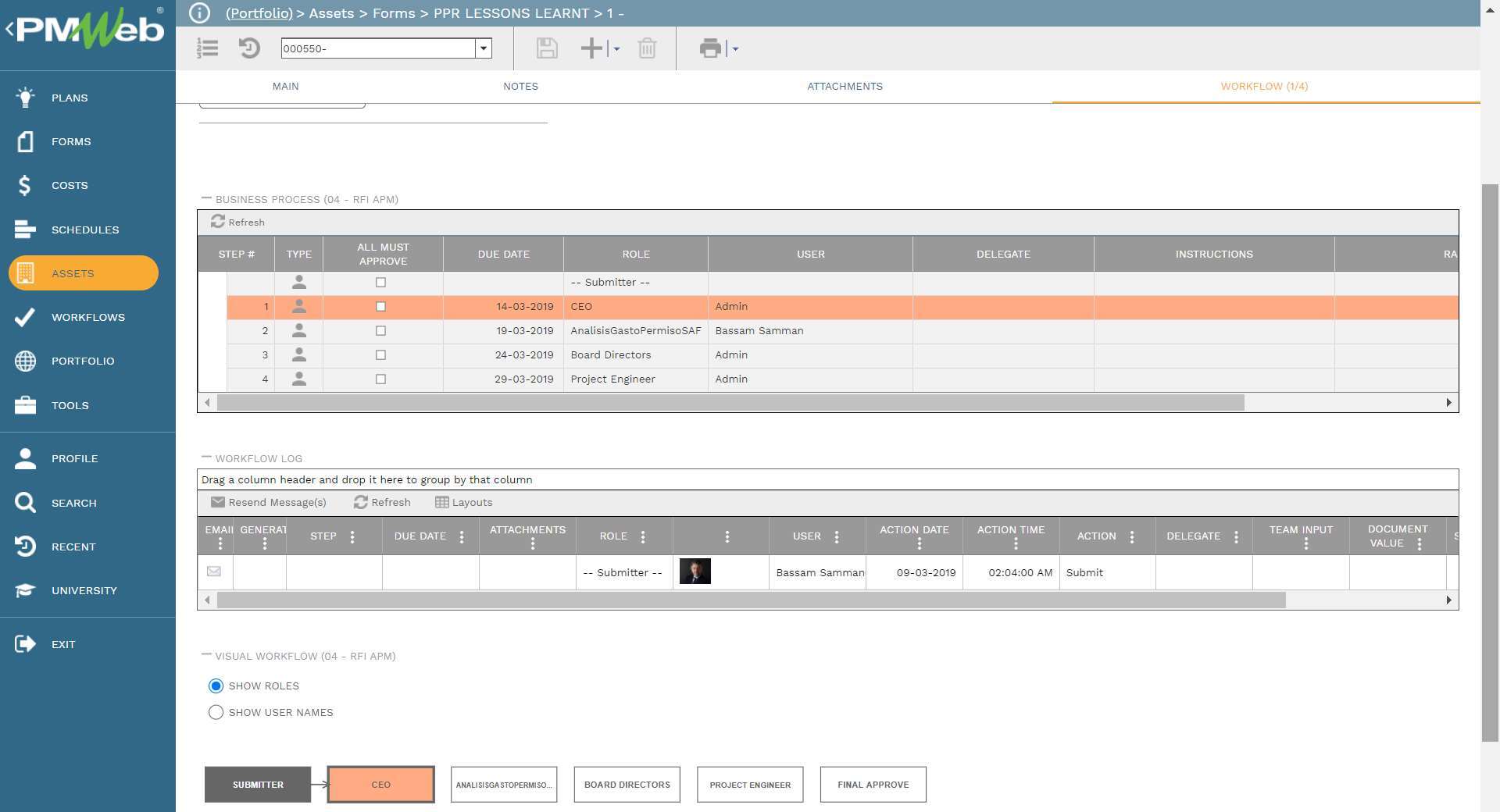The width and height of the screenshot is (1500, 812).
Task: Click Bassam Samman's photo thumbnail
Action: coord(695,572)
